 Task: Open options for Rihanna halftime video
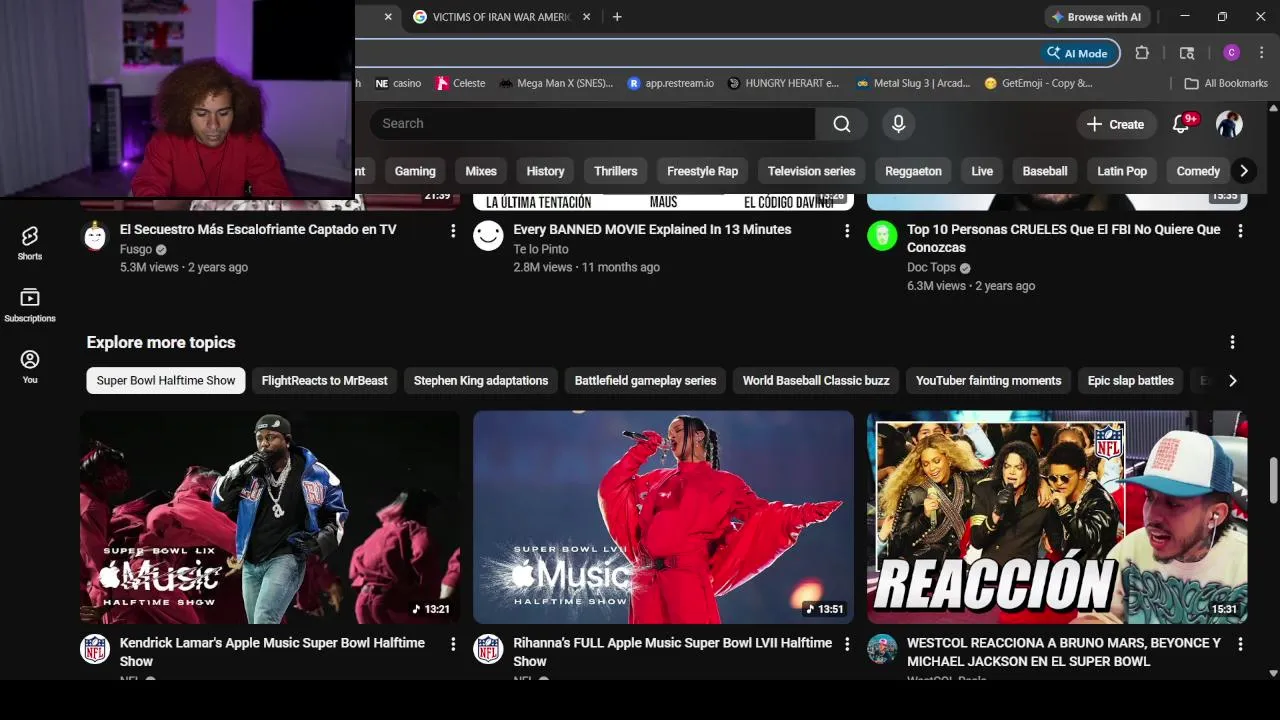(847, 645)
